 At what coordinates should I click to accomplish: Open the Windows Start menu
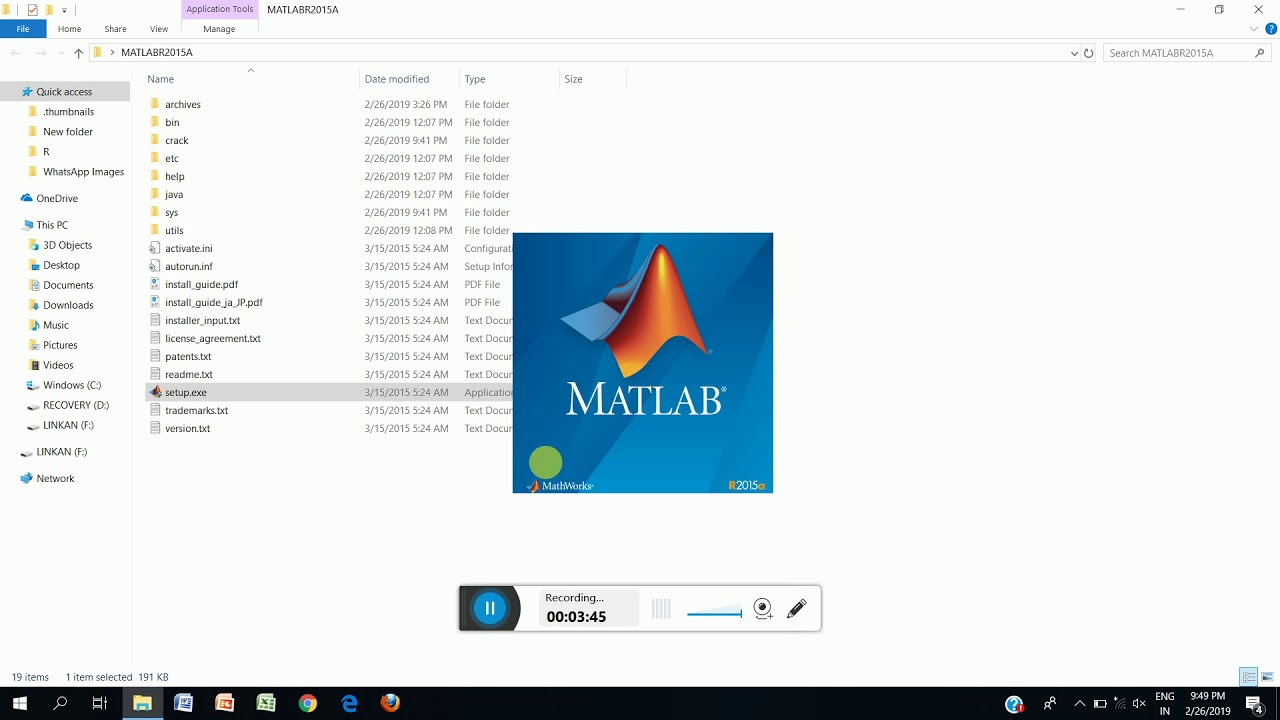20,703
